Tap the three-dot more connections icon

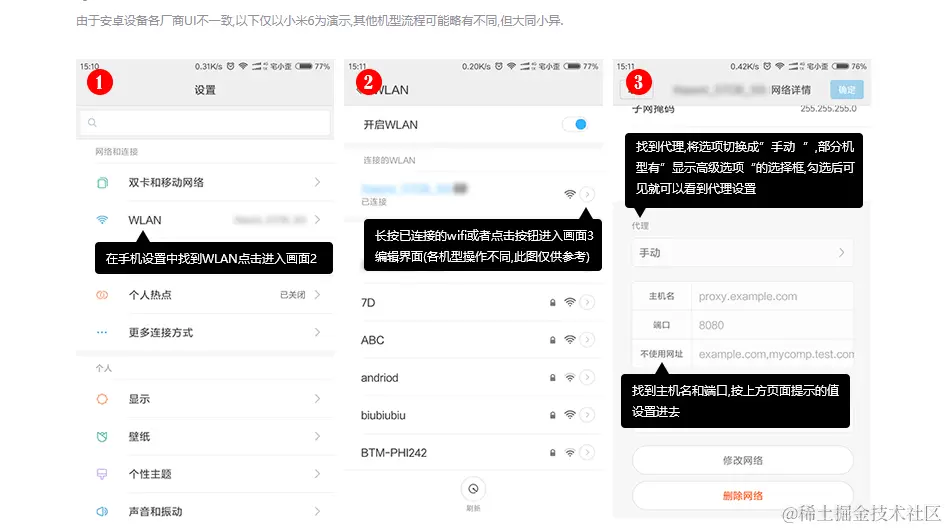click(102, 332)
